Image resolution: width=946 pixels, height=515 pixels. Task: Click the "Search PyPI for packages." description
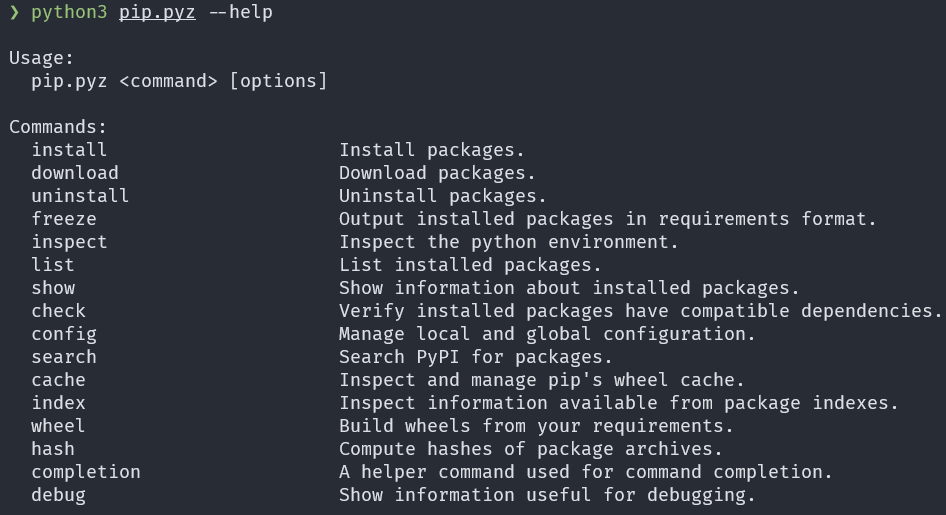click(476, 357)
